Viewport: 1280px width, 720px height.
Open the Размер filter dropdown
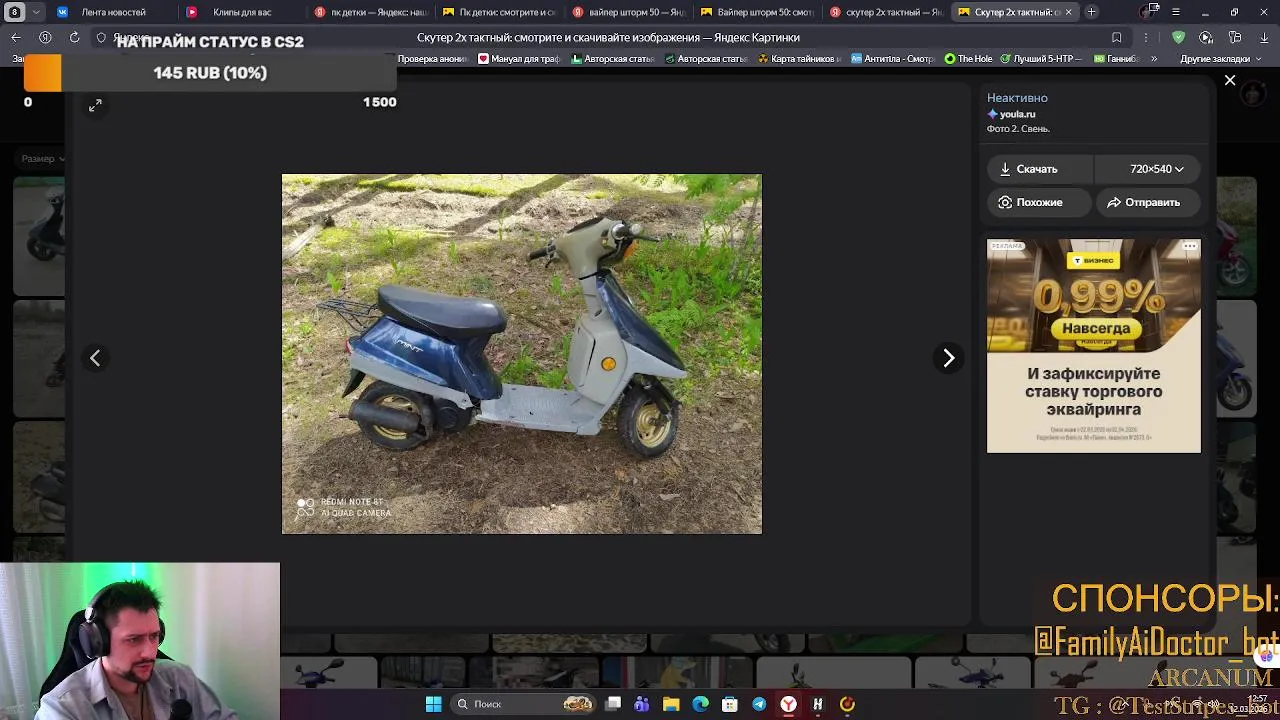coord(42,158)
